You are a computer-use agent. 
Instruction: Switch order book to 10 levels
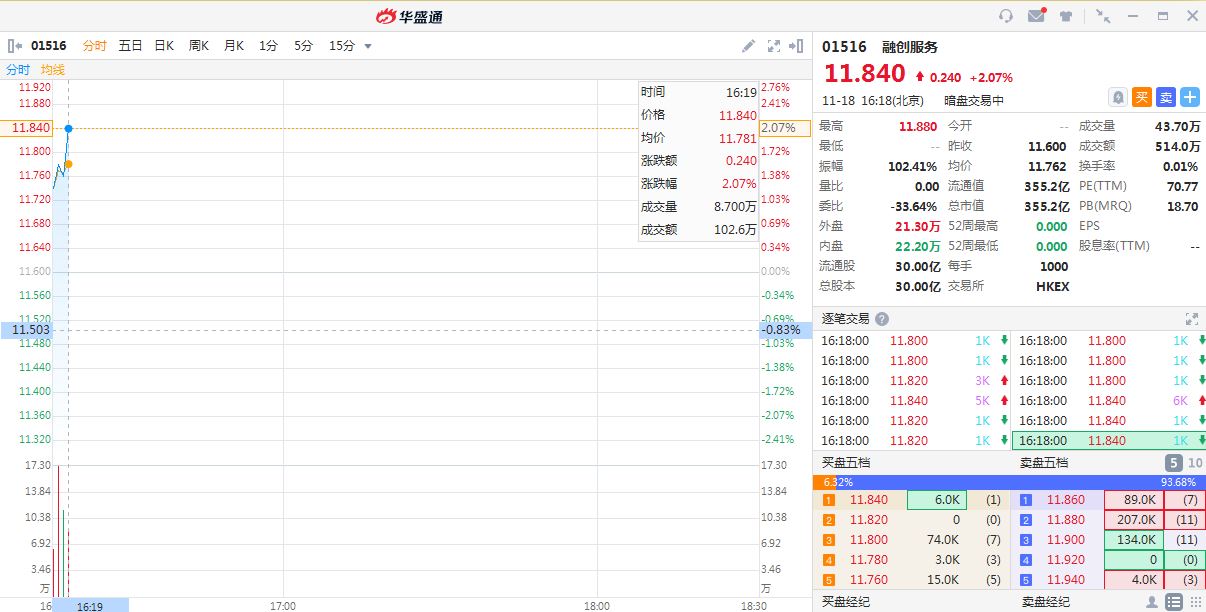click(1195, 463)
